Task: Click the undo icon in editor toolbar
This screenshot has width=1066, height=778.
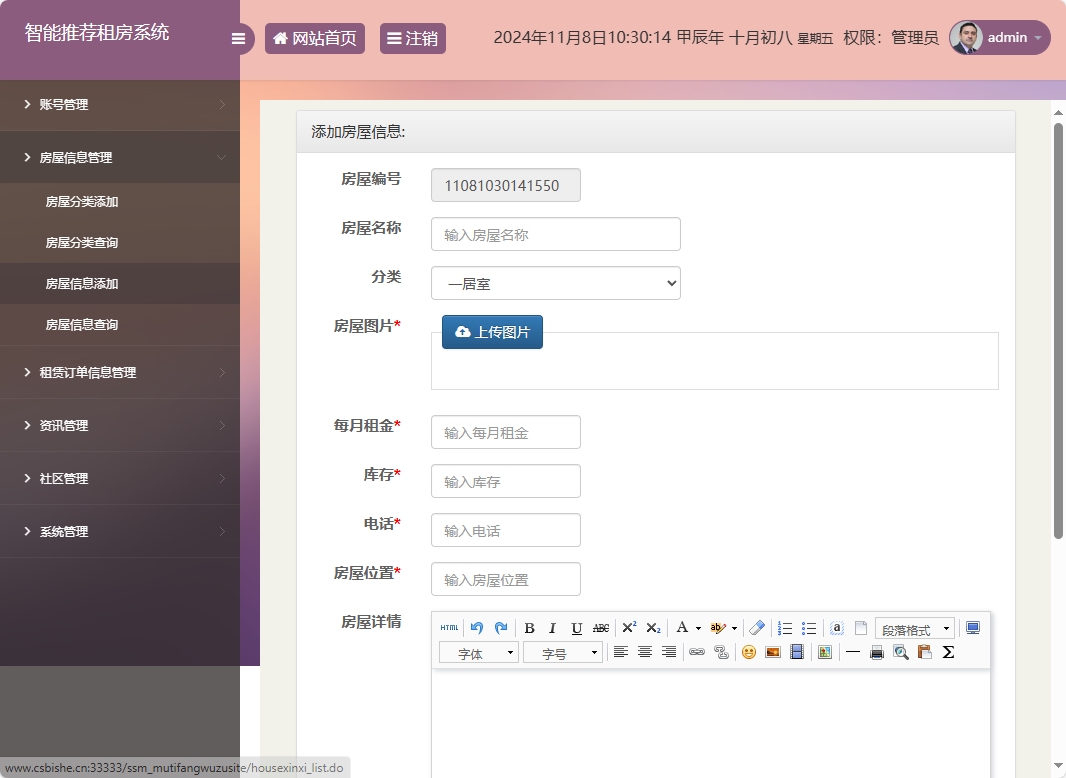Action: (x=477, y=628)
